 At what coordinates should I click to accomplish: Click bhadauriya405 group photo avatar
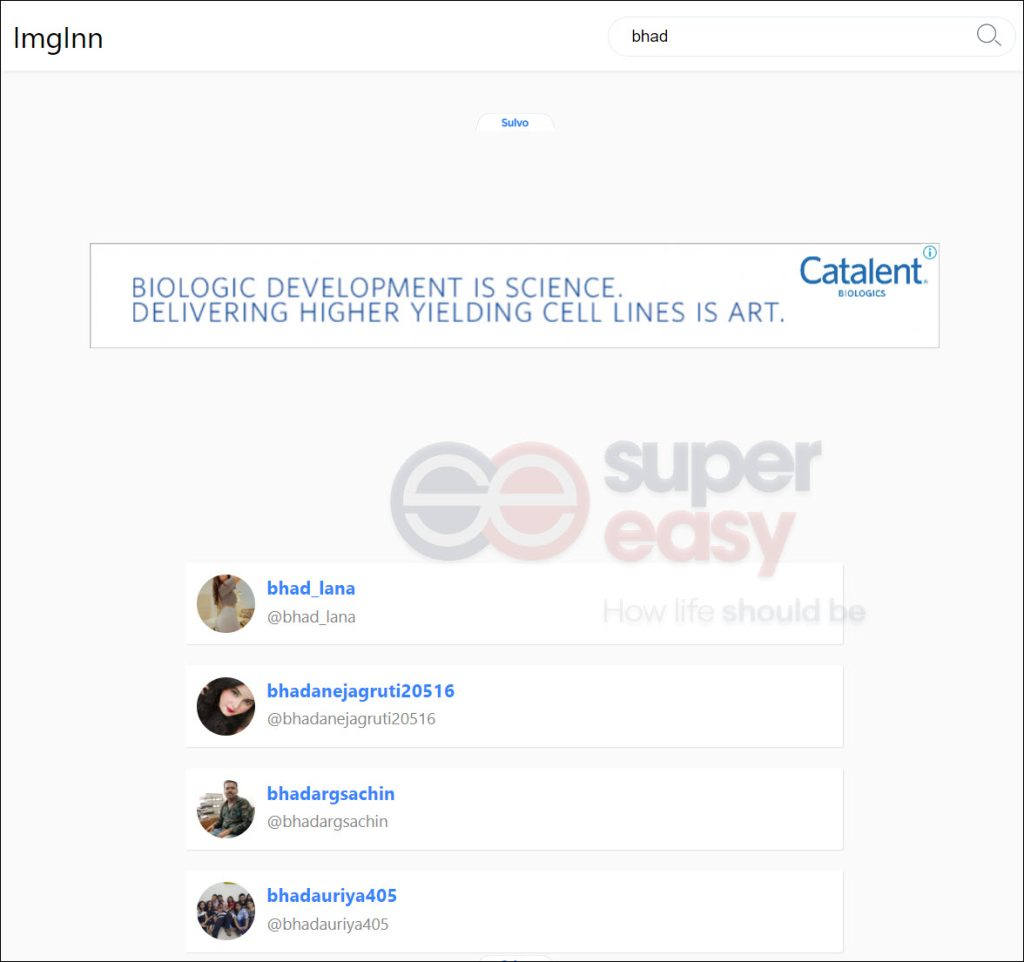(x=226, y=911)
